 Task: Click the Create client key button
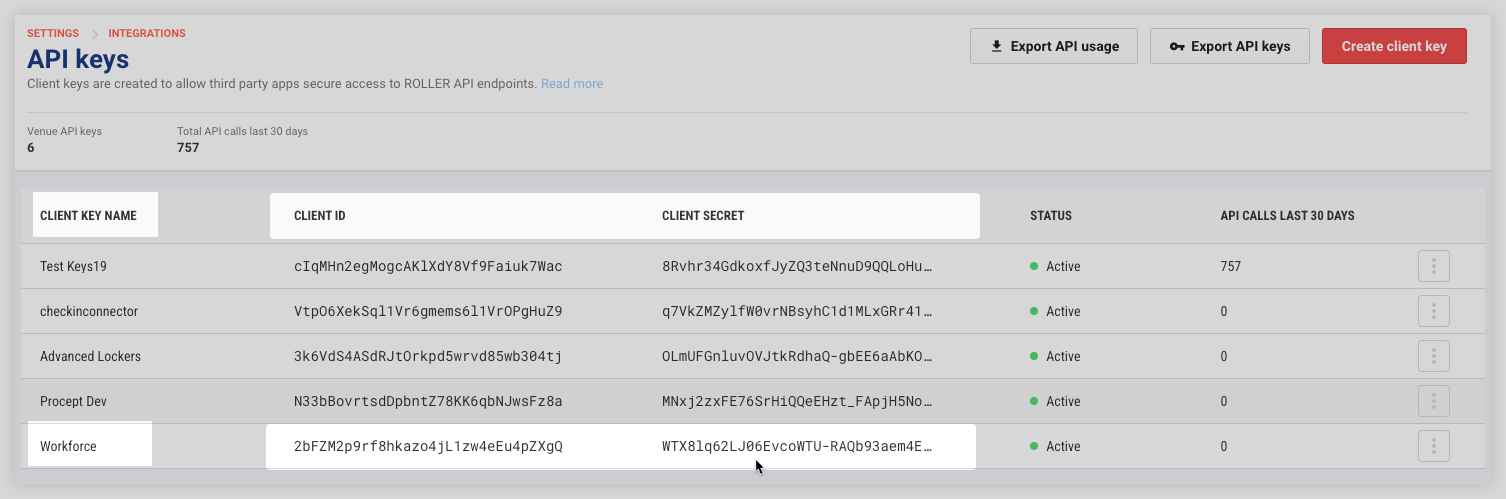1394,46
